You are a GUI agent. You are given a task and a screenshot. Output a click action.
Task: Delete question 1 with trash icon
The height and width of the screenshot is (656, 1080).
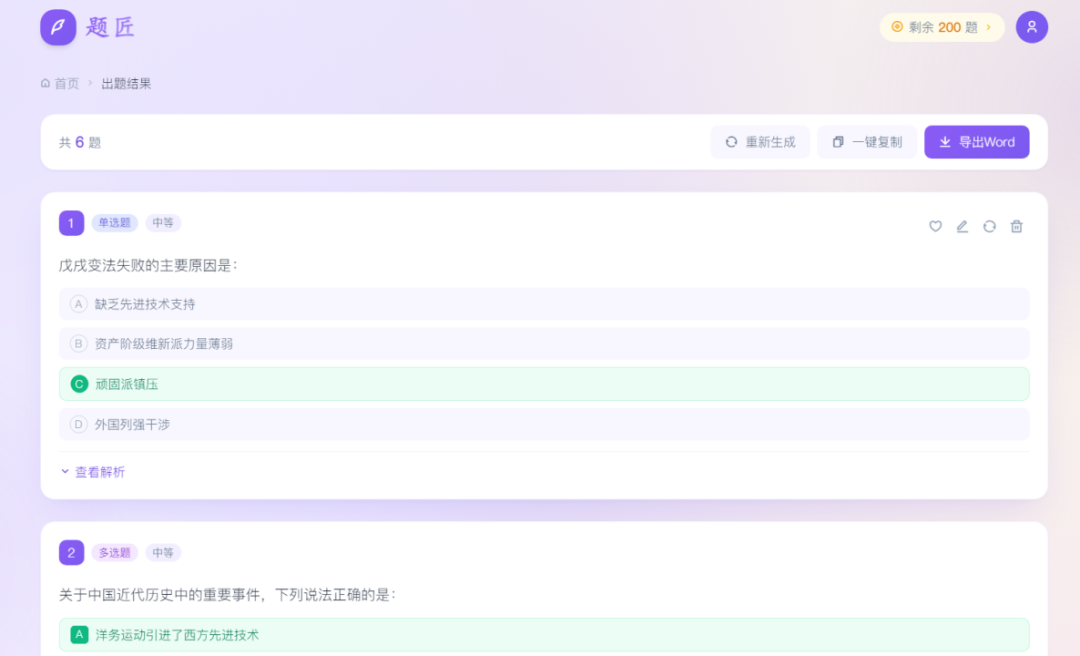pyautogui.click(x=1016, y=226)
